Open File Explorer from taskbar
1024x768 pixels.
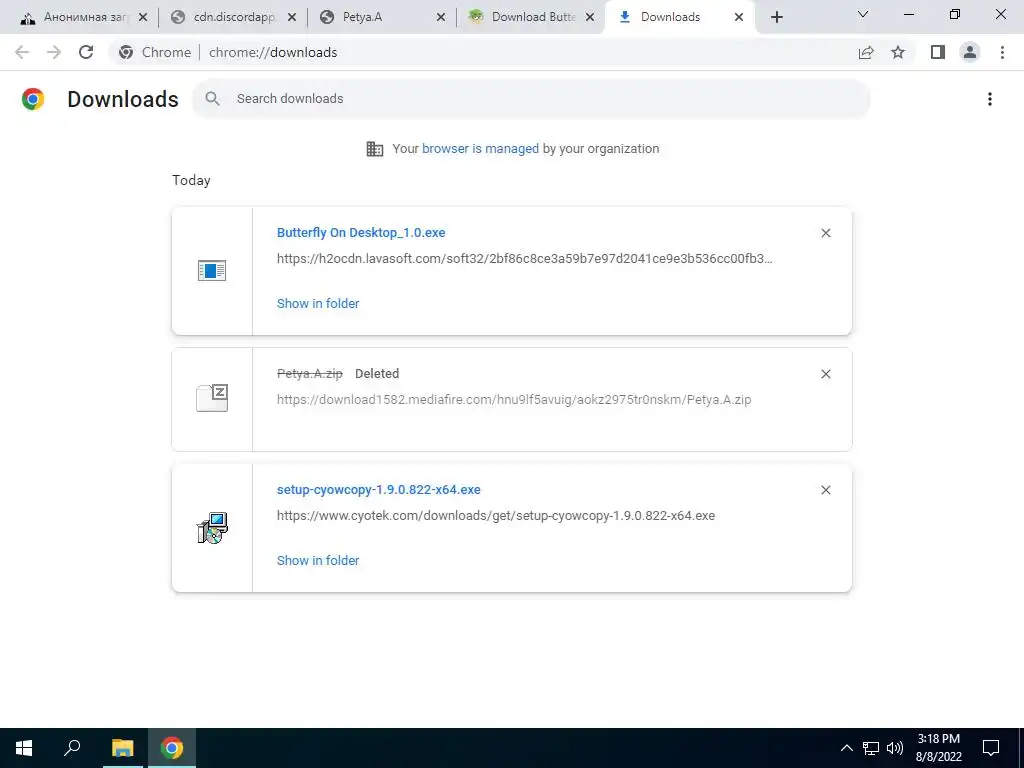pos(122,748)
